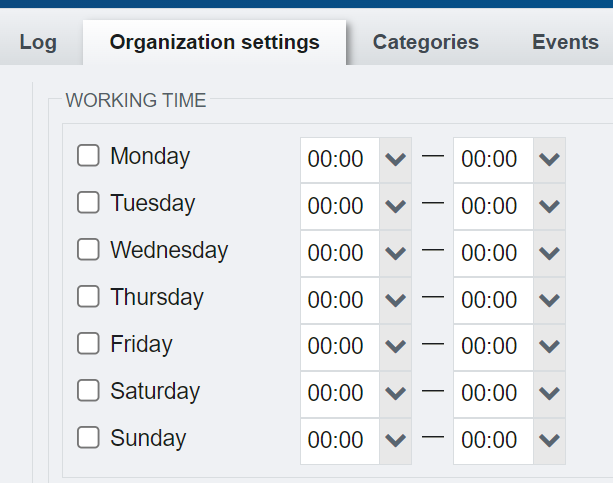Select the Sunday checkbox
The width and height of the screenshot is (613, 483).
(x=89, y=438)
